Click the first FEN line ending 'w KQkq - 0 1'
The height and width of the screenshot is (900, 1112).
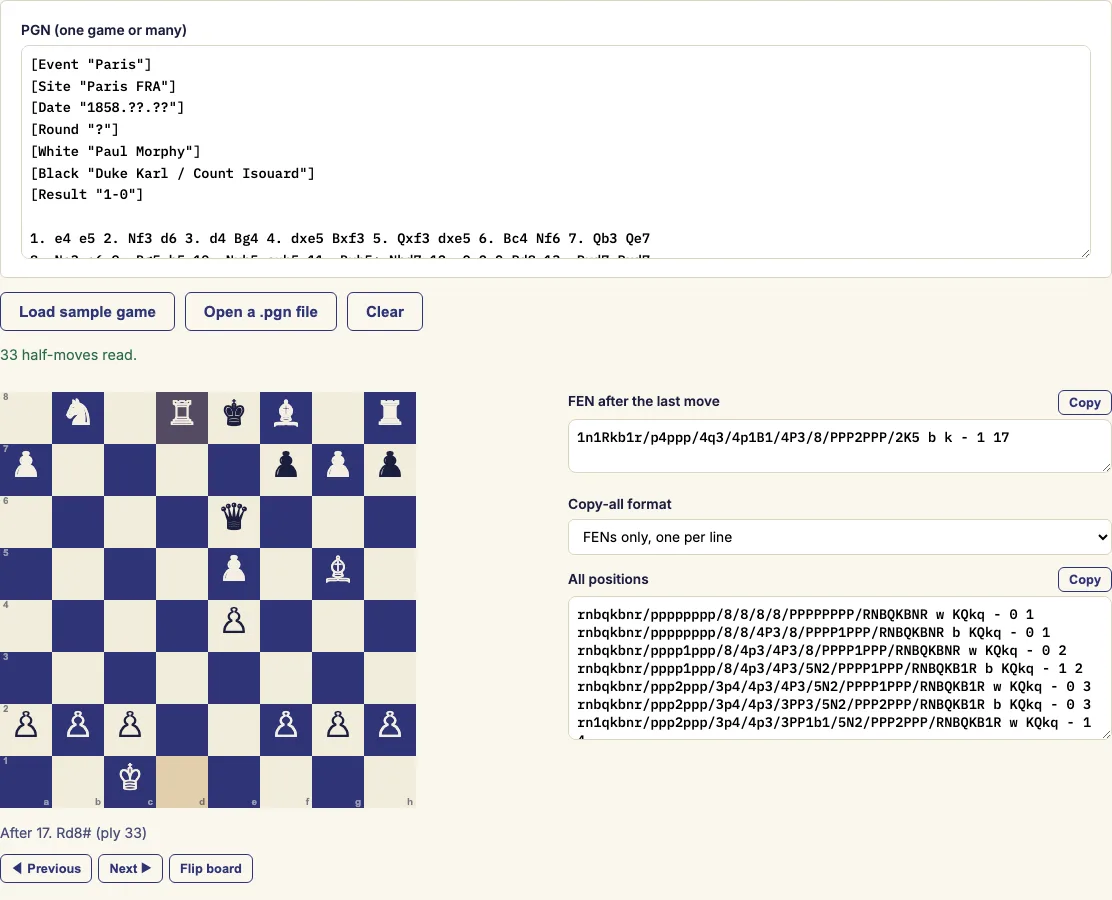(806, 614)
